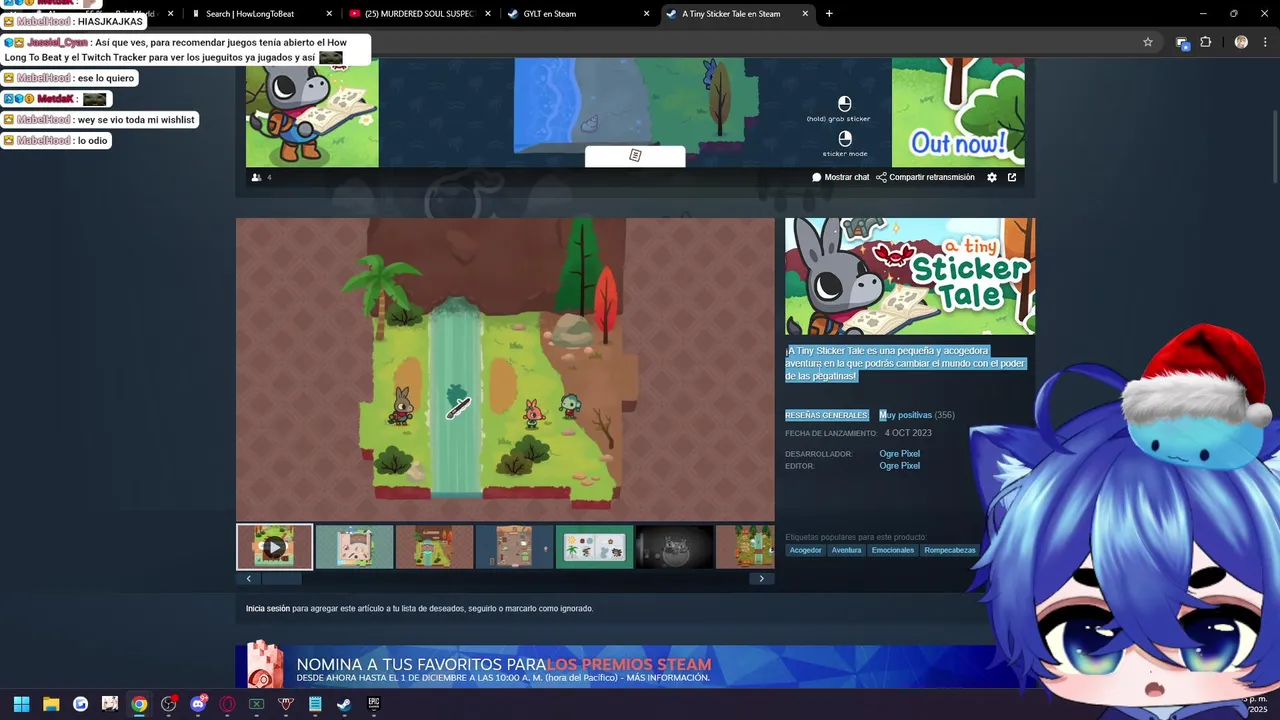
Task: Open editor Ogre Pixel link
Action: click(x=899, y=466)
